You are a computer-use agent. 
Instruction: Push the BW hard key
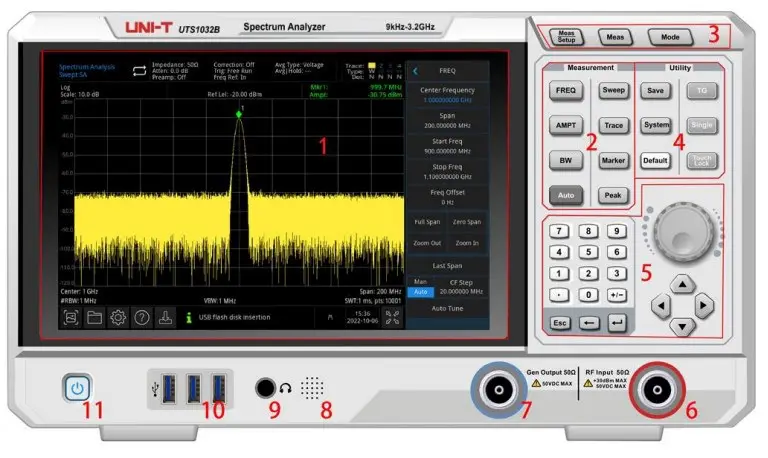tap(566, 161)
